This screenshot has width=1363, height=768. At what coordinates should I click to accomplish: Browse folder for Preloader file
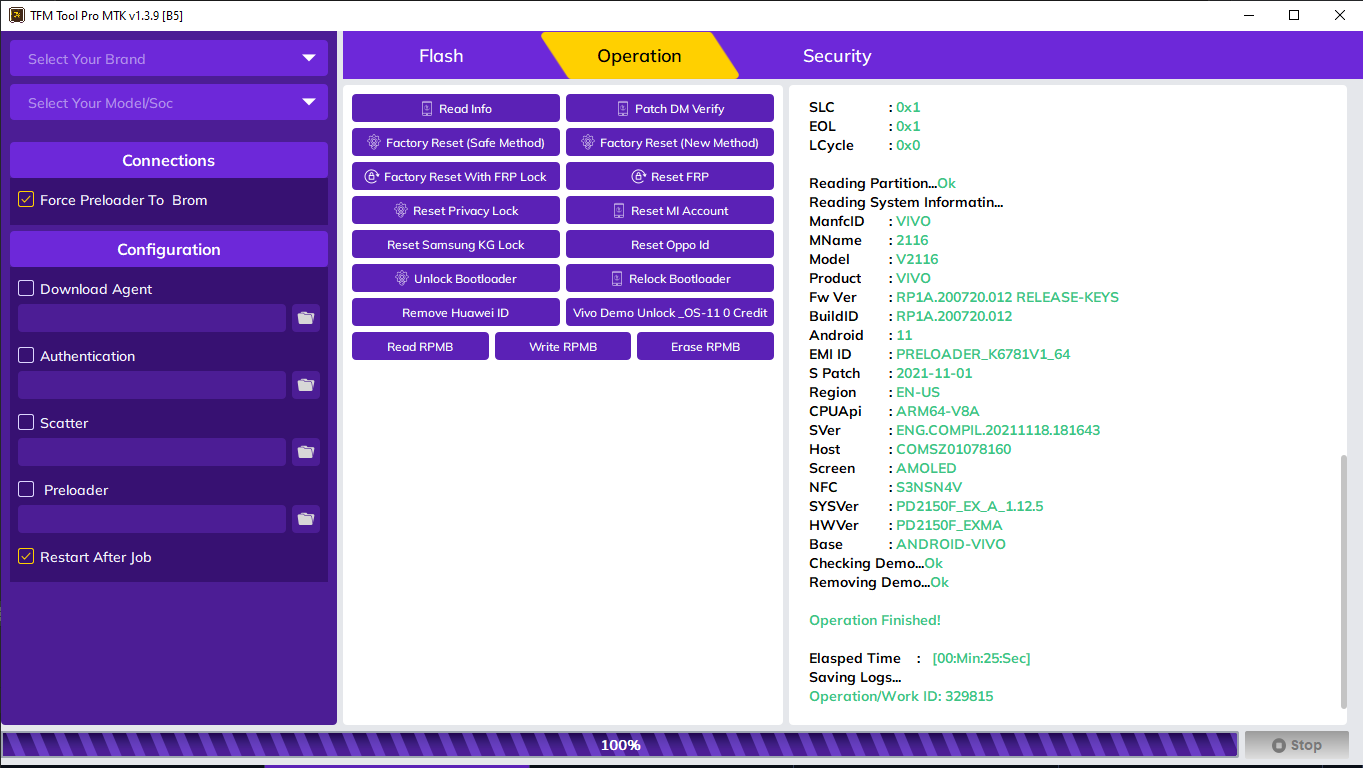point(306,519)
